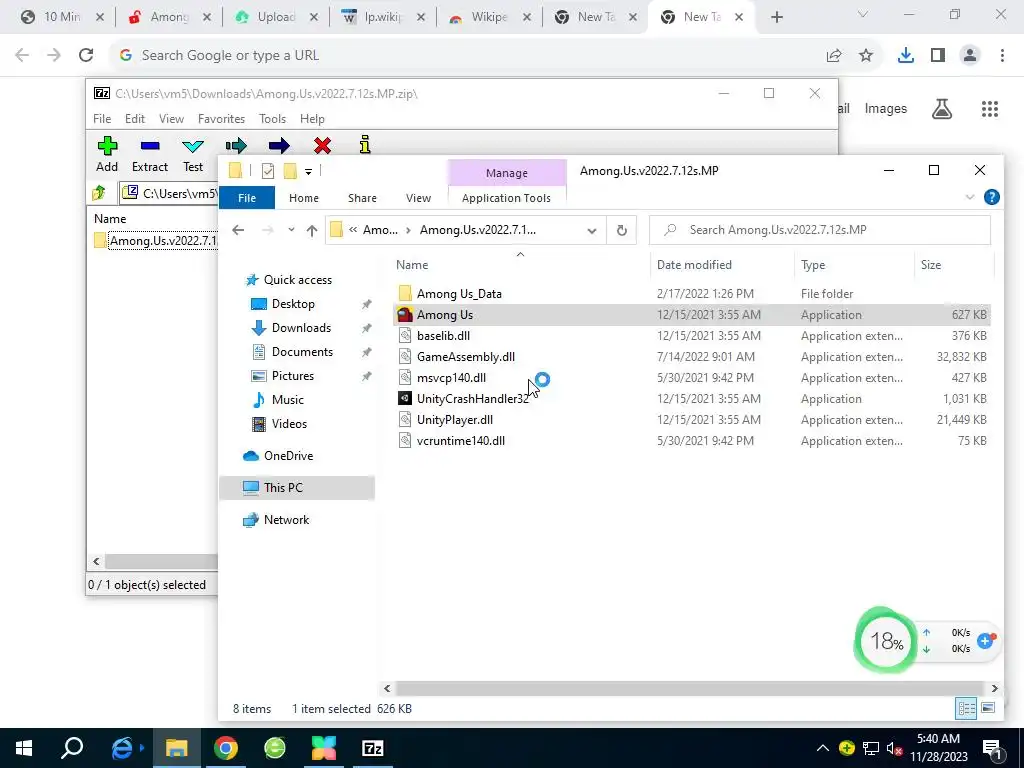
Task: Sort files by Size column
Action: pyautogui.click(x=931, y=264)
